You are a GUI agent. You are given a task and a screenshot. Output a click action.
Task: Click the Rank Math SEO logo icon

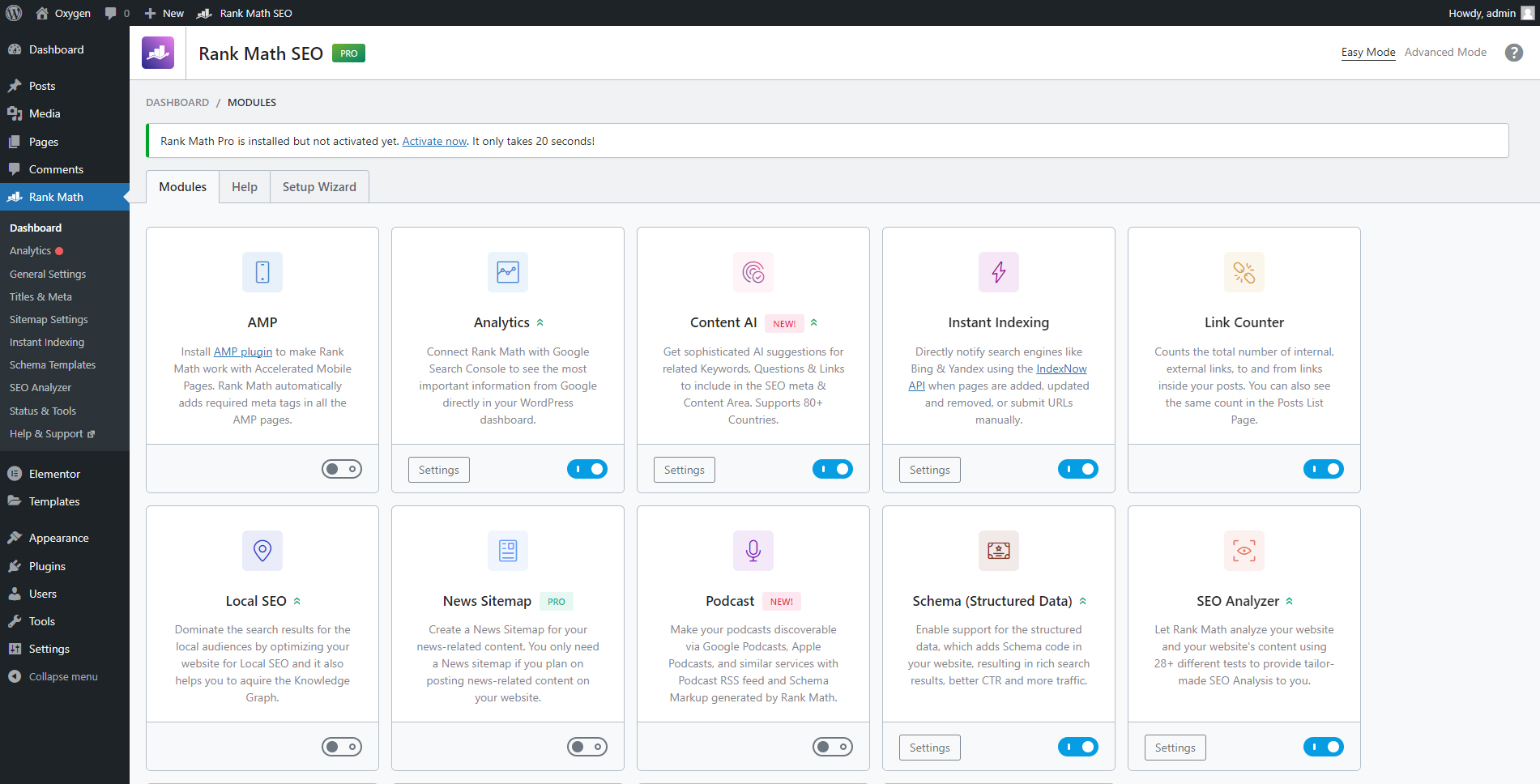pyautogui.click(x=158, y=53)
